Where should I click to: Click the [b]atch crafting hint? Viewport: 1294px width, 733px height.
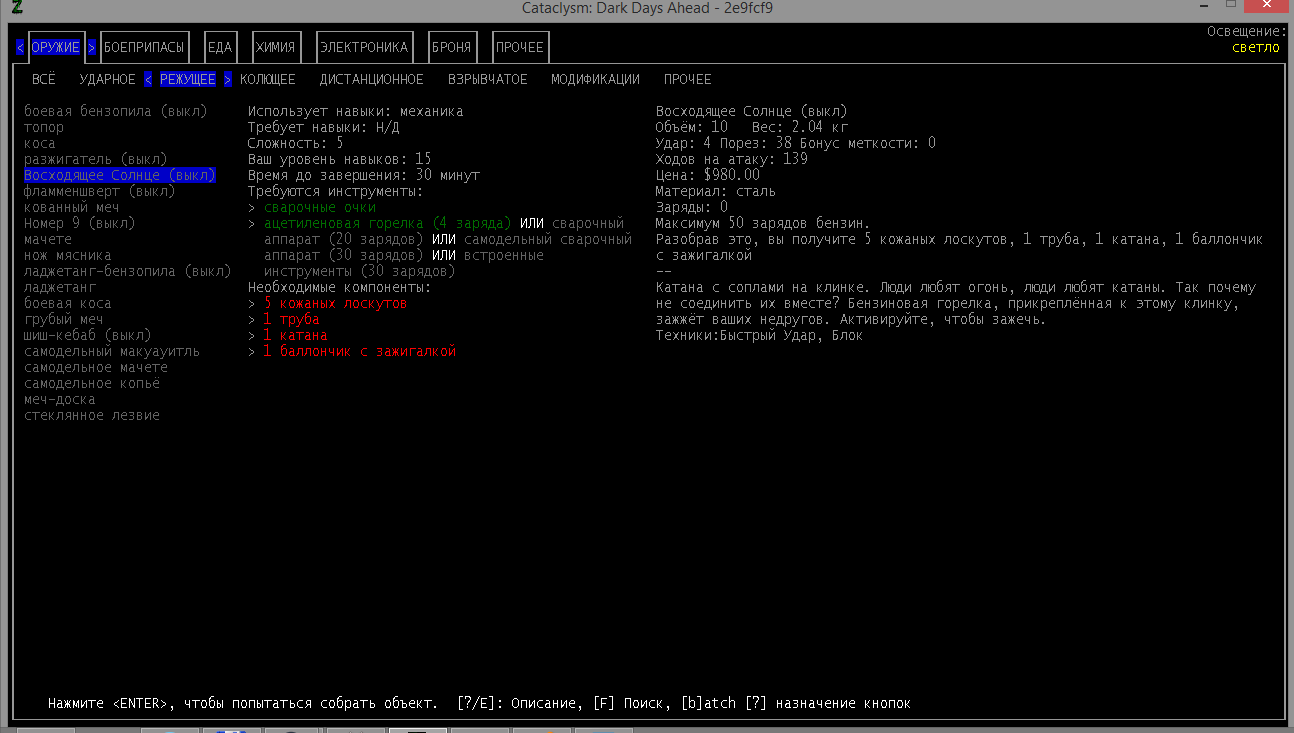pos(708,703)
